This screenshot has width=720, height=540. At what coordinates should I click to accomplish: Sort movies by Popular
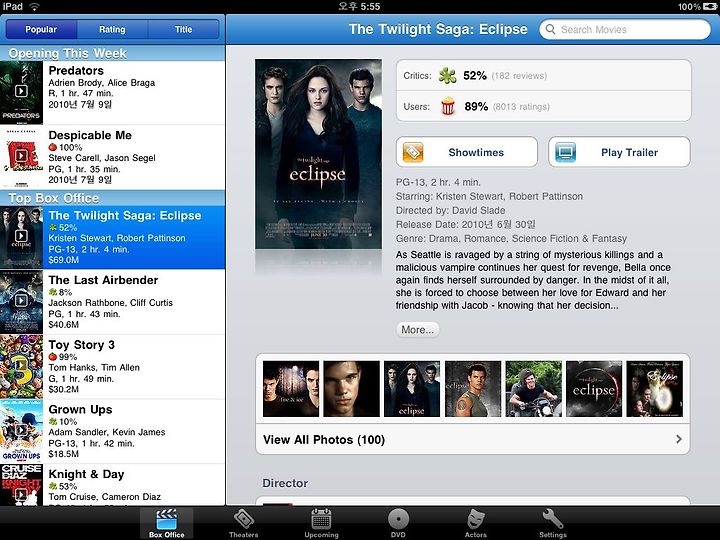pos(41,29)
